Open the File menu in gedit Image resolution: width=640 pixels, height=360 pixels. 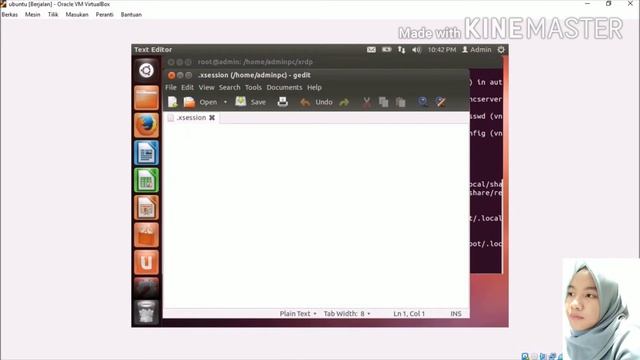[x=171, y=87]
